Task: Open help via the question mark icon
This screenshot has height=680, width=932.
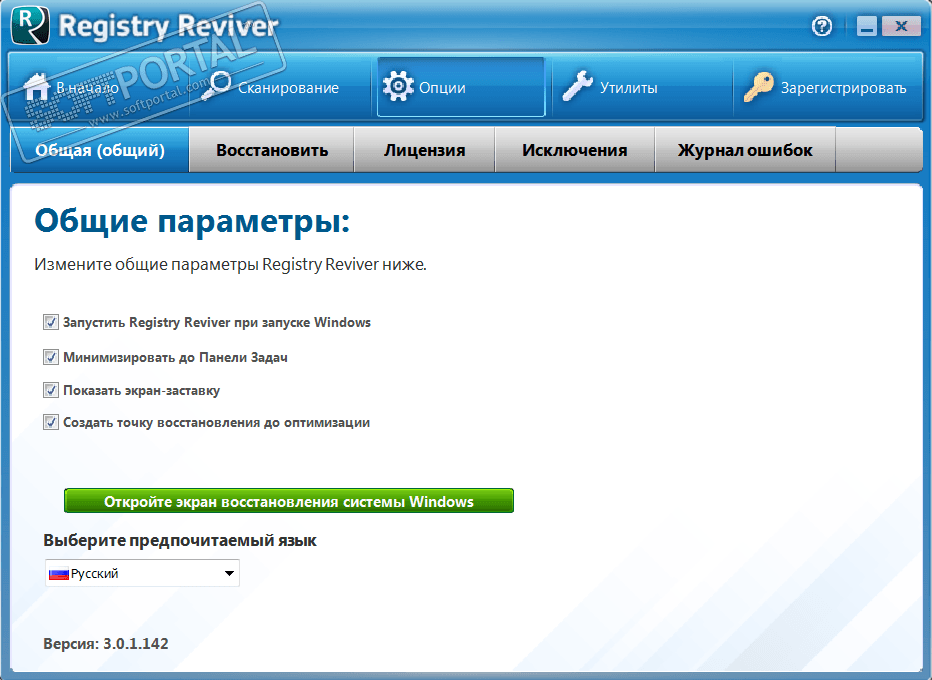Action: (x=822, y=26)
